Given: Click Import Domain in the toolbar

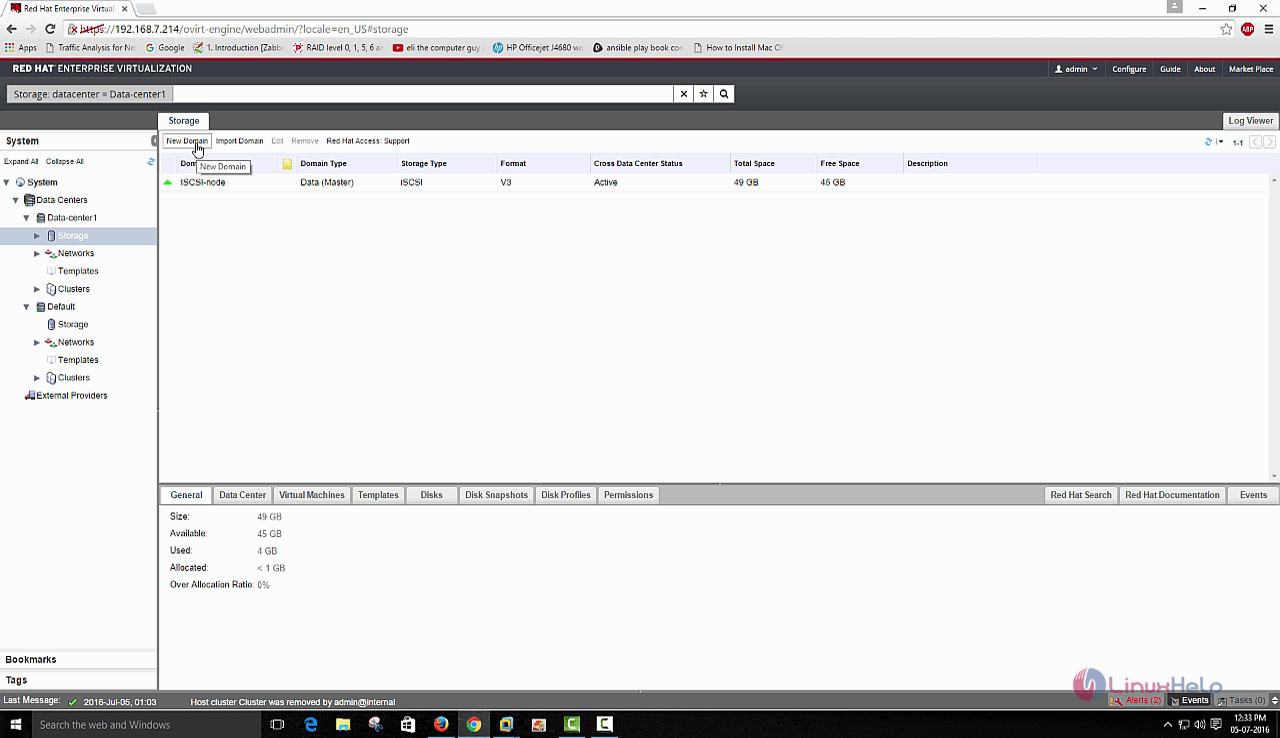Looking at the screenshot, I should (x=240, y=141).
